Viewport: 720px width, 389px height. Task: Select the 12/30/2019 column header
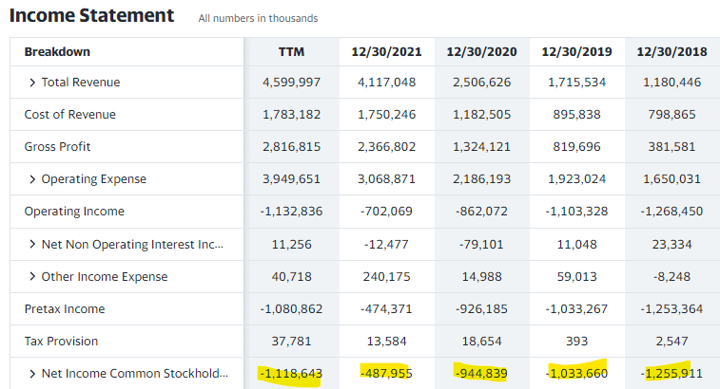(577, 52)
